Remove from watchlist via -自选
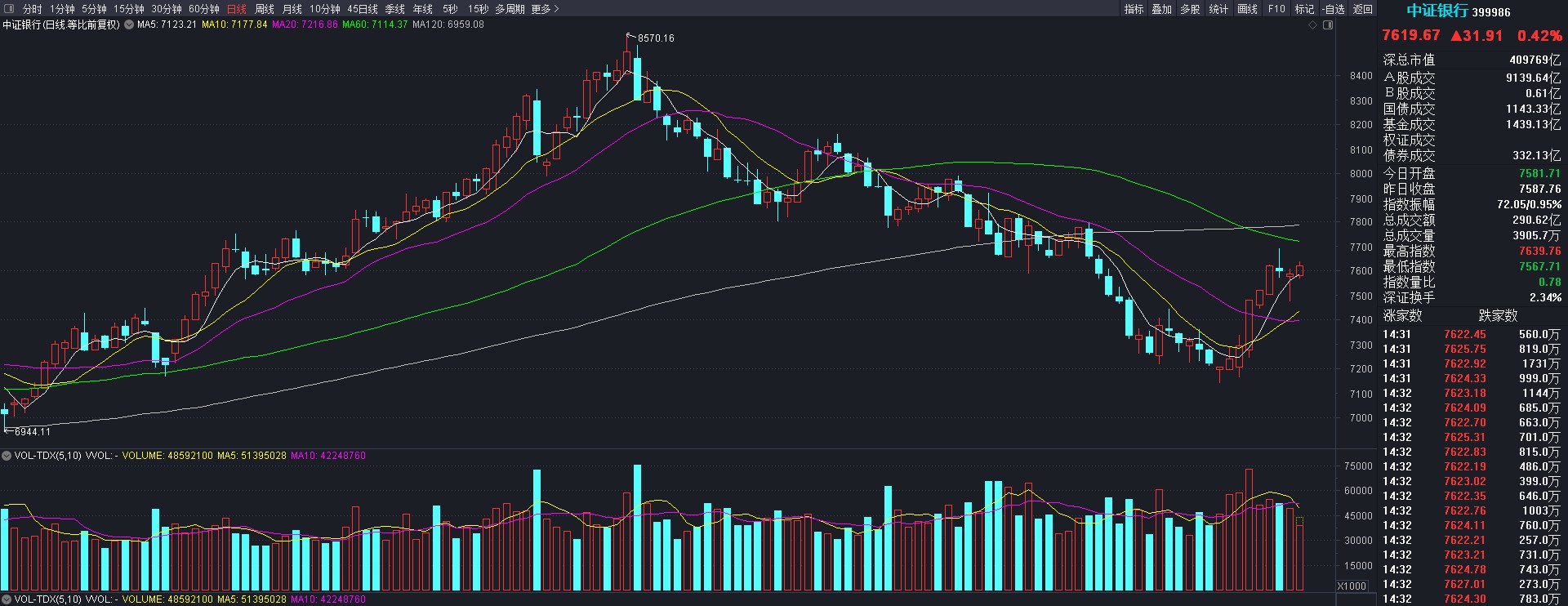Viewport: 1568px width, 606px height. (1333, 9)
